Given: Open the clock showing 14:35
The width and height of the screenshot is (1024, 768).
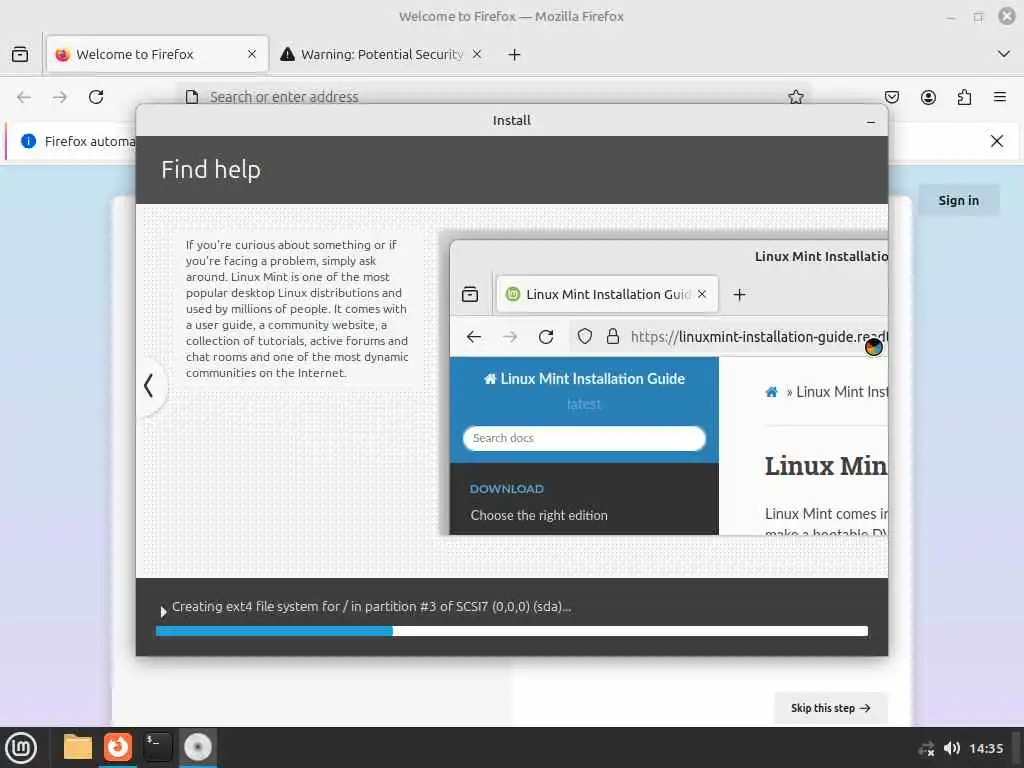Looking at the screenshot, I should 986,748.
